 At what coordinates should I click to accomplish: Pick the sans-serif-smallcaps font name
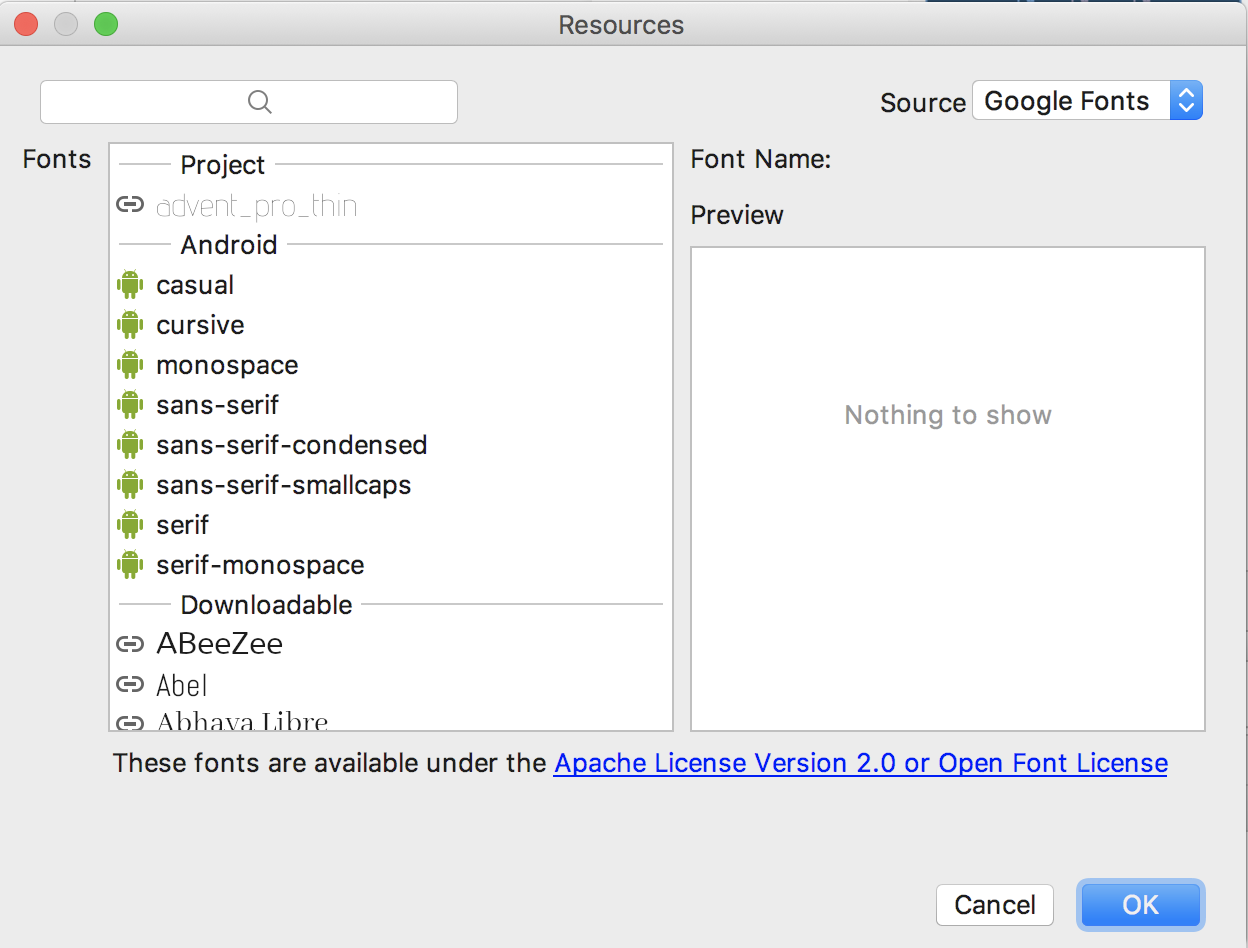tap(284, 485)
